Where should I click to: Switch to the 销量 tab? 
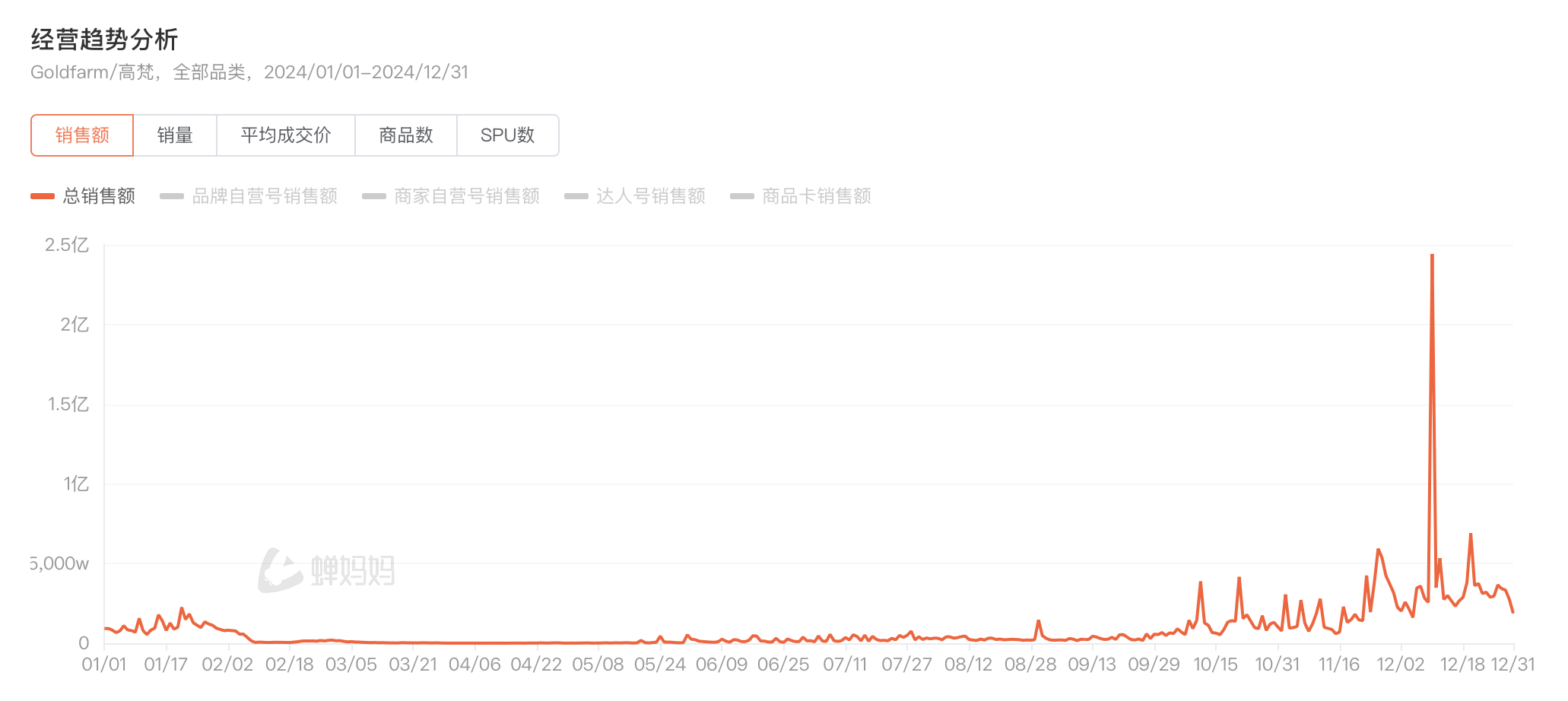pyautogui.click(x=175, y=135)
